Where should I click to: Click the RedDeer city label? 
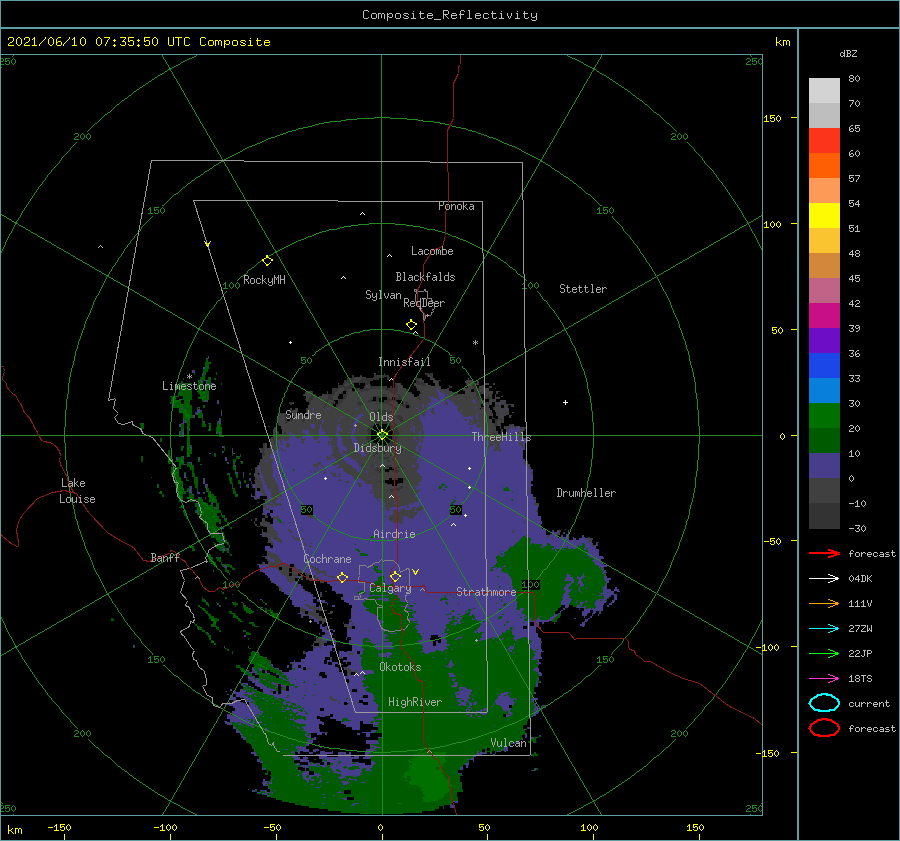tap(424, 303)
